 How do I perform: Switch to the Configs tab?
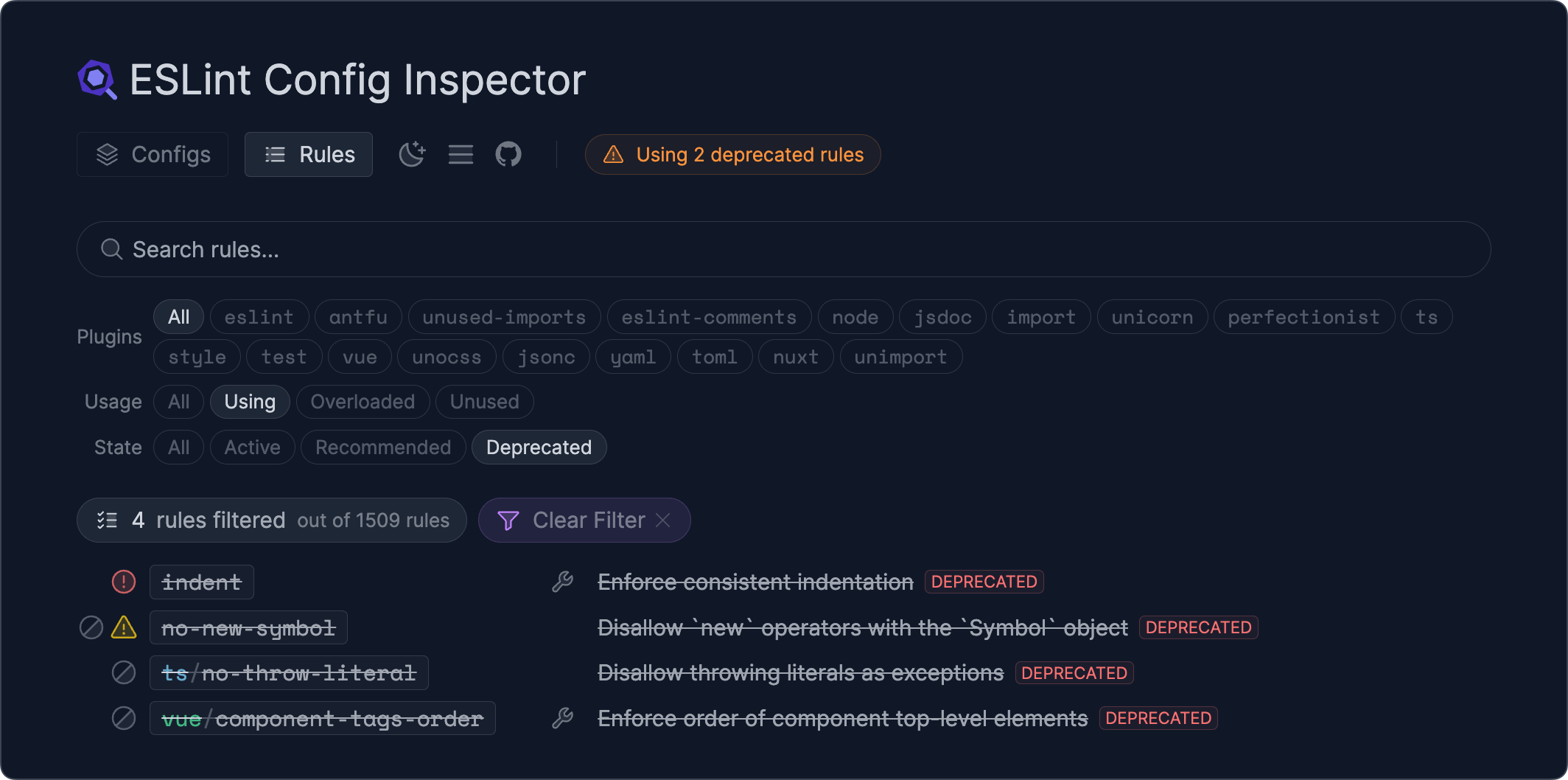coord(152,154)
